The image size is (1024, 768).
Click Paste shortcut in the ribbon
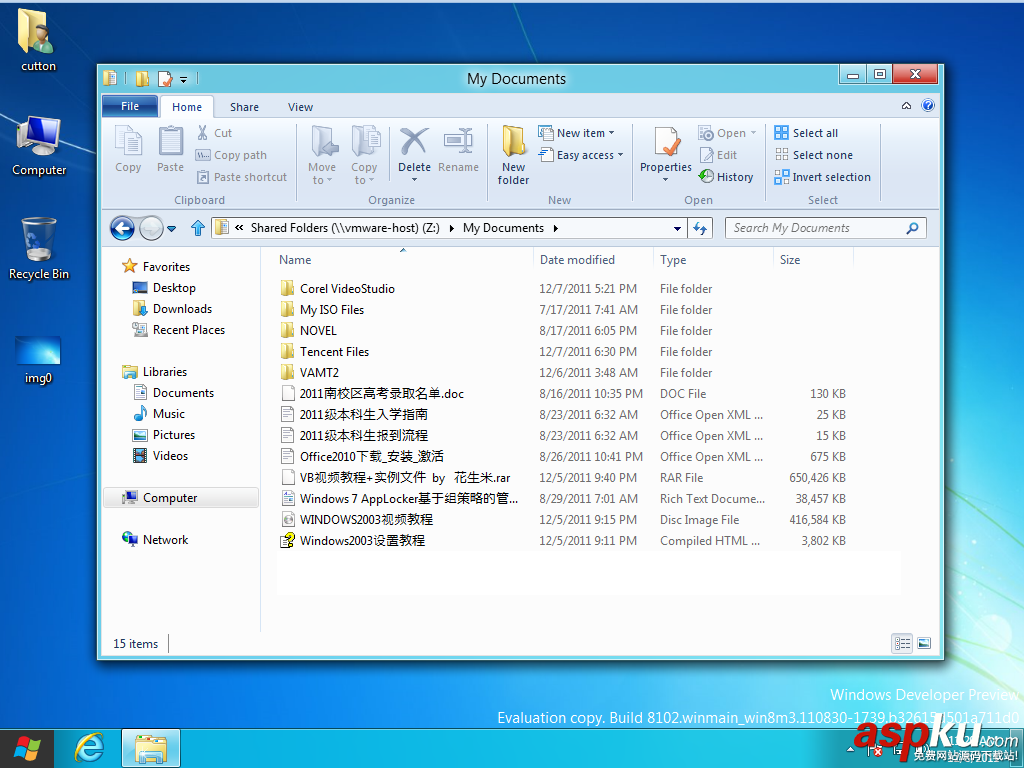[242, 177]
